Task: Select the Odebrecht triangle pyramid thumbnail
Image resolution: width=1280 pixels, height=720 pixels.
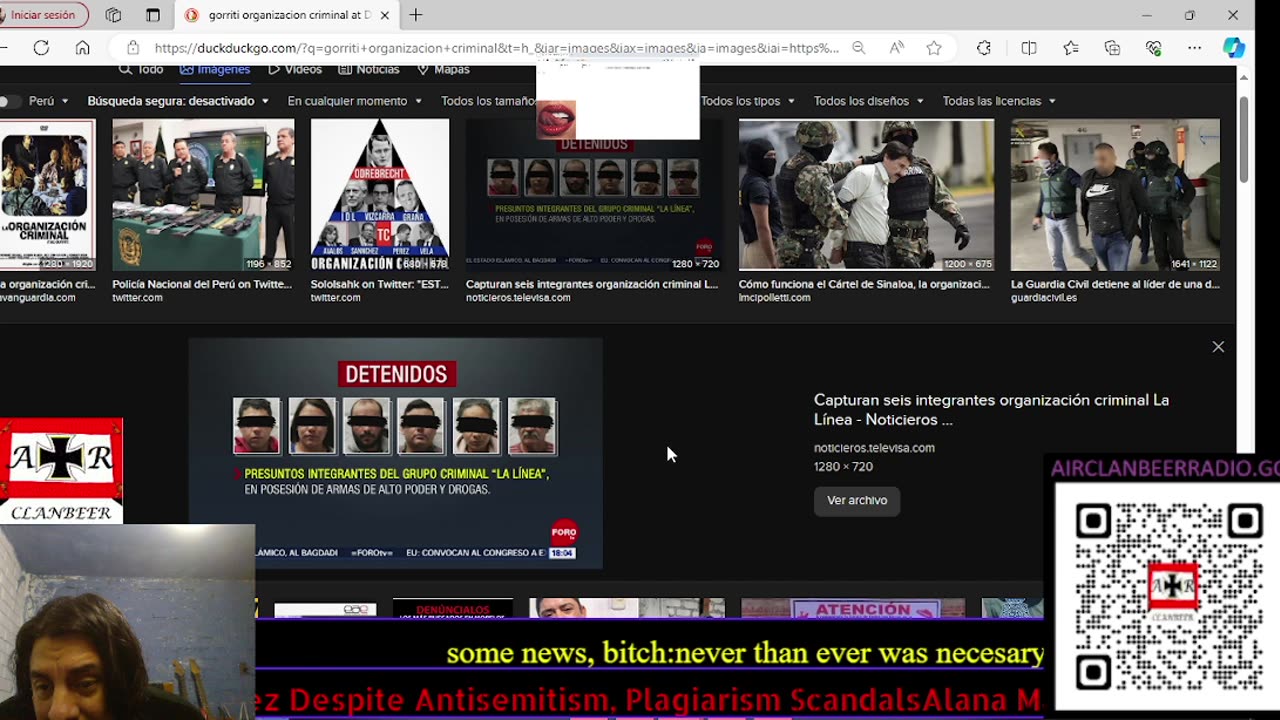Action: [x=380, y=195]
